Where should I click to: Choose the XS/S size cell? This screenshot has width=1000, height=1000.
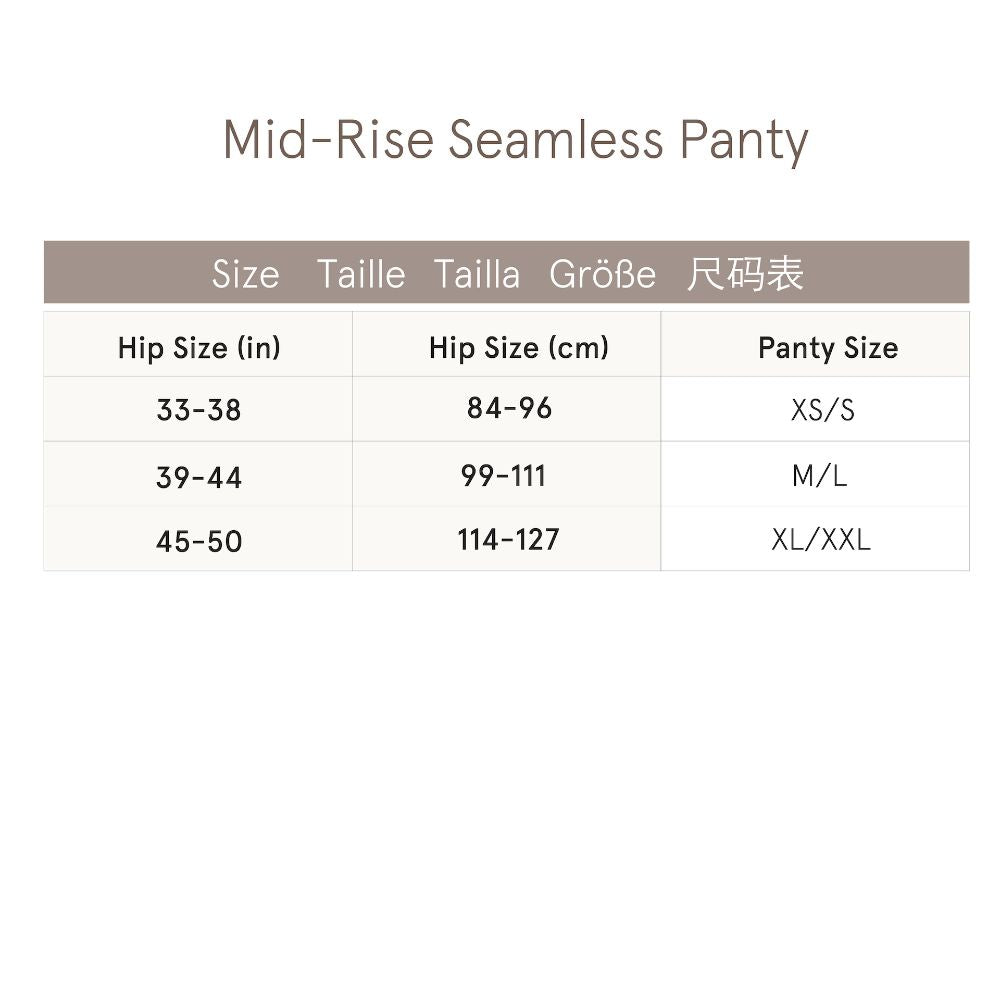click(822, 410)
